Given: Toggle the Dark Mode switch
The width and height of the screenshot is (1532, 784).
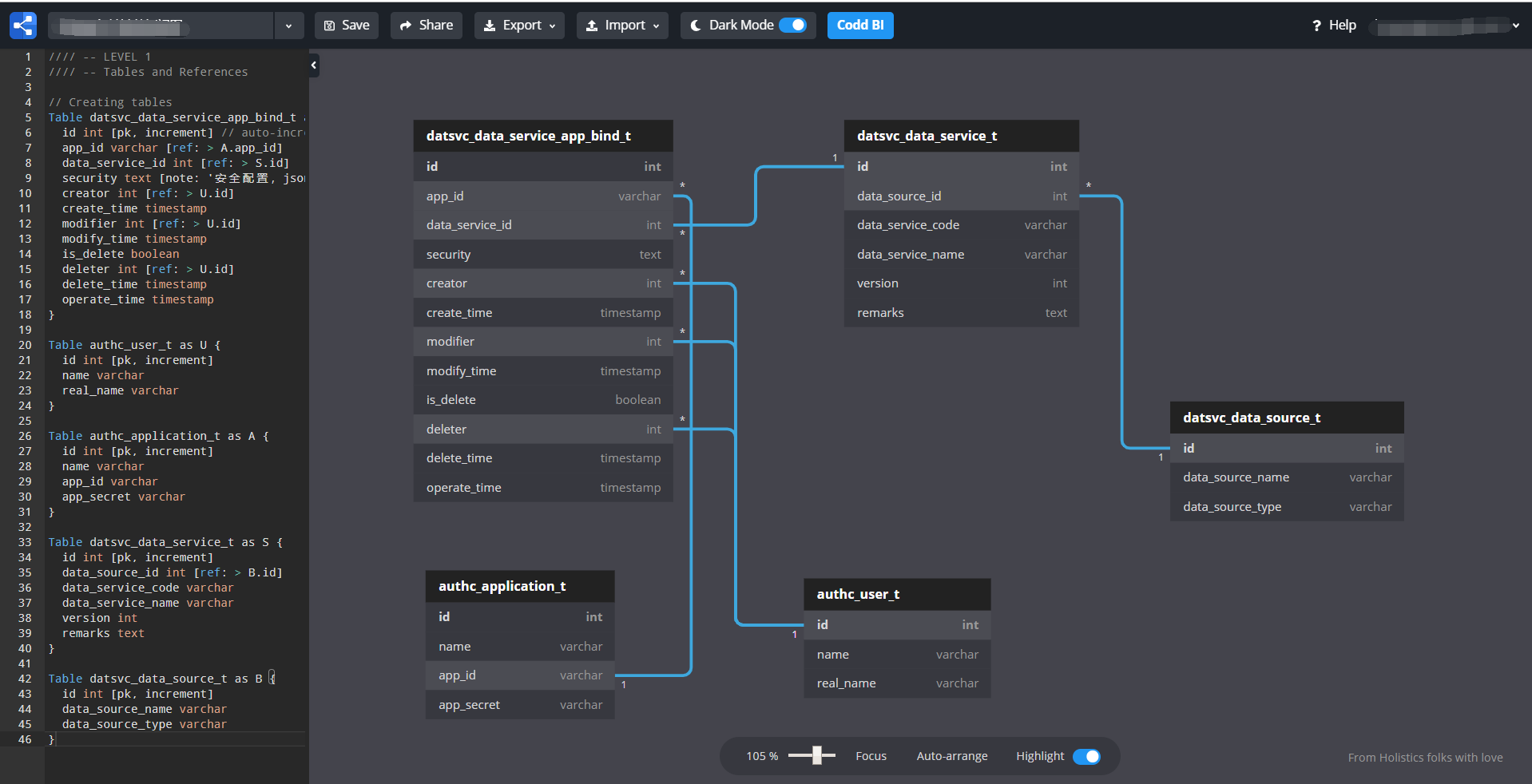Looking at the screenshot, I should [x=792, y=26].
